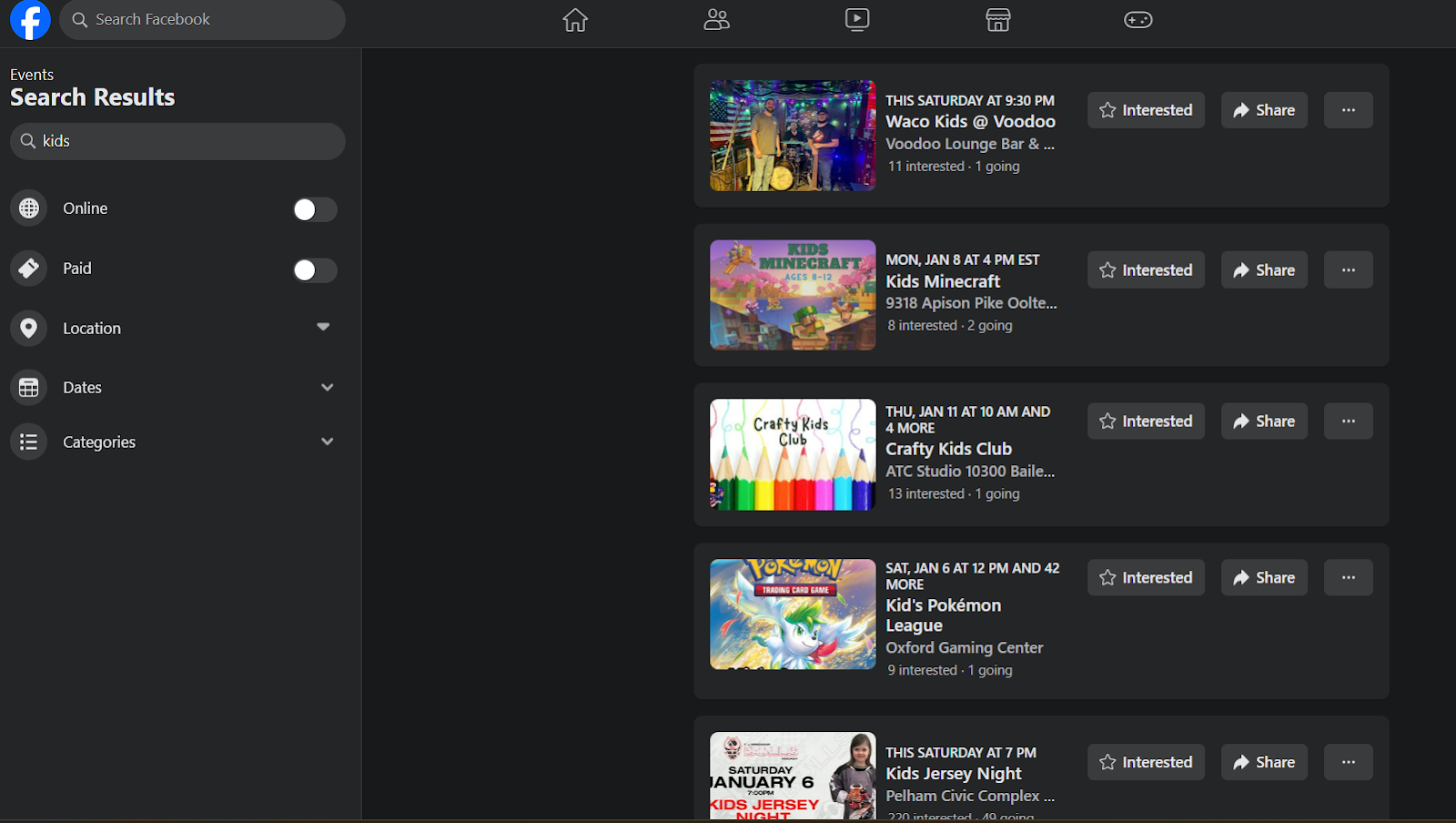Open the Gaming controller icon
The height and width of the screenshot is (823, 1456).
1137,20
